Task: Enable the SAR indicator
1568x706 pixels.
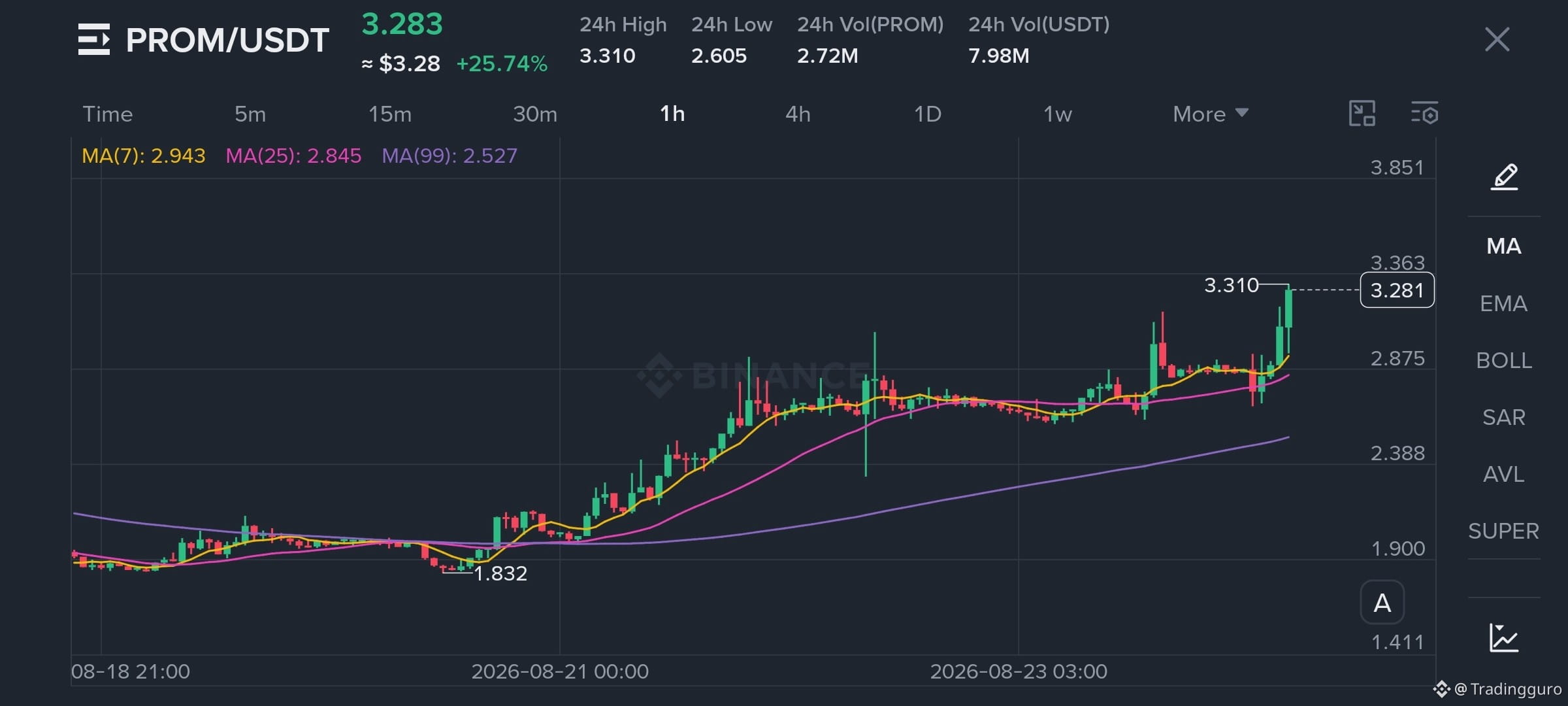Action: click(x=1504, y=417)
